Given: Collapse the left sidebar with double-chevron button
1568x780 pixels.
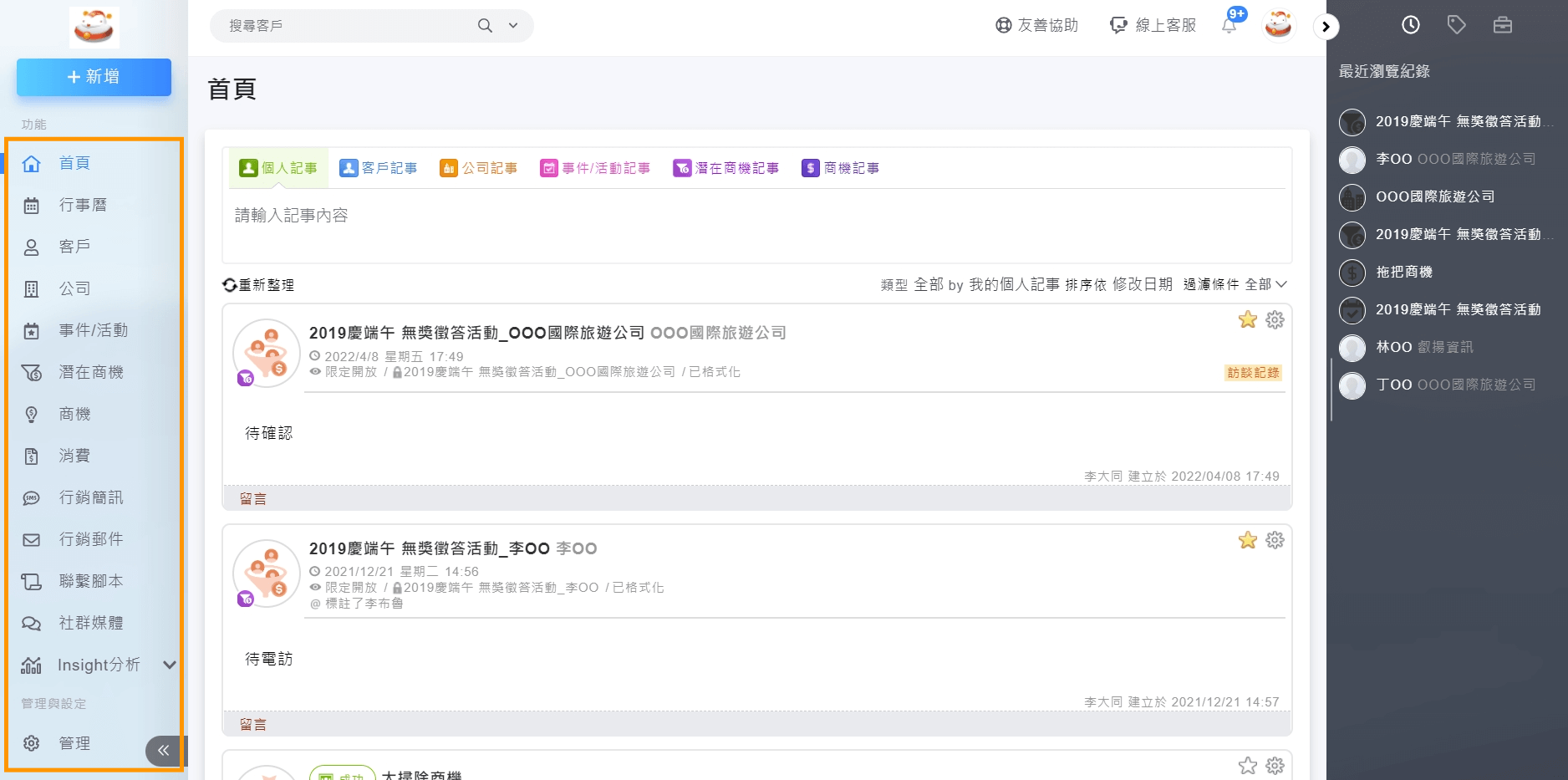Looking at the screenshot, I should pos(163,751).
